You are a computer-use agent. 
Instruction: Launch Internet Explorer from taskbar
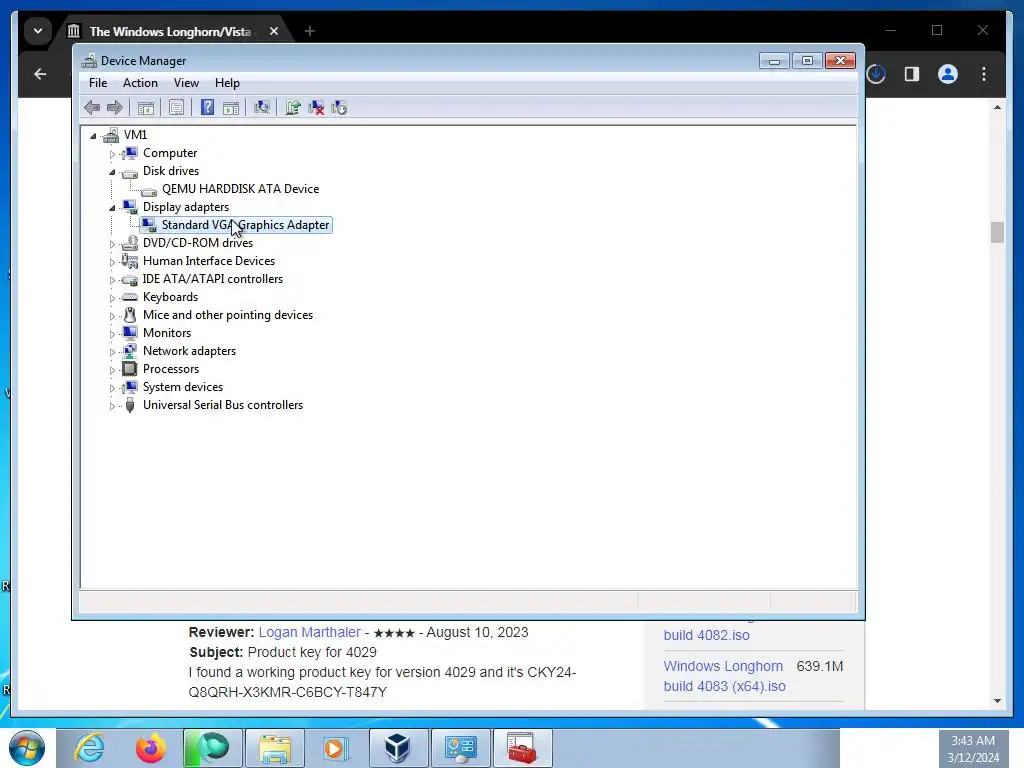(x=88, y=748)
